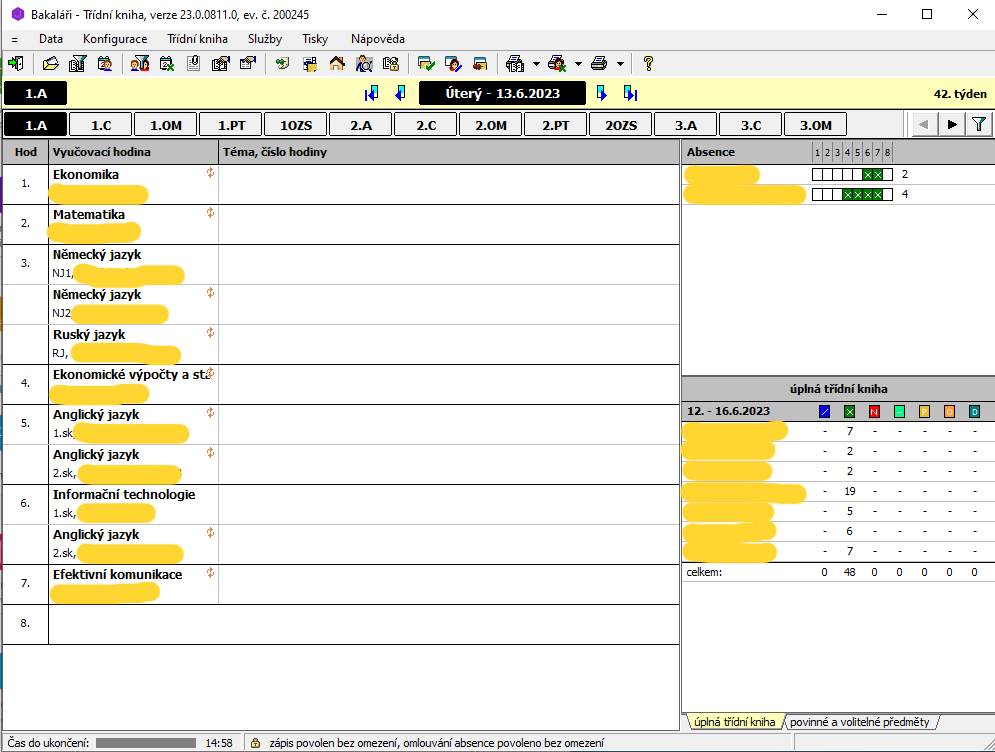
Task: Toggle hour 1 absence box in first student row
Action: tap(817, 175)
